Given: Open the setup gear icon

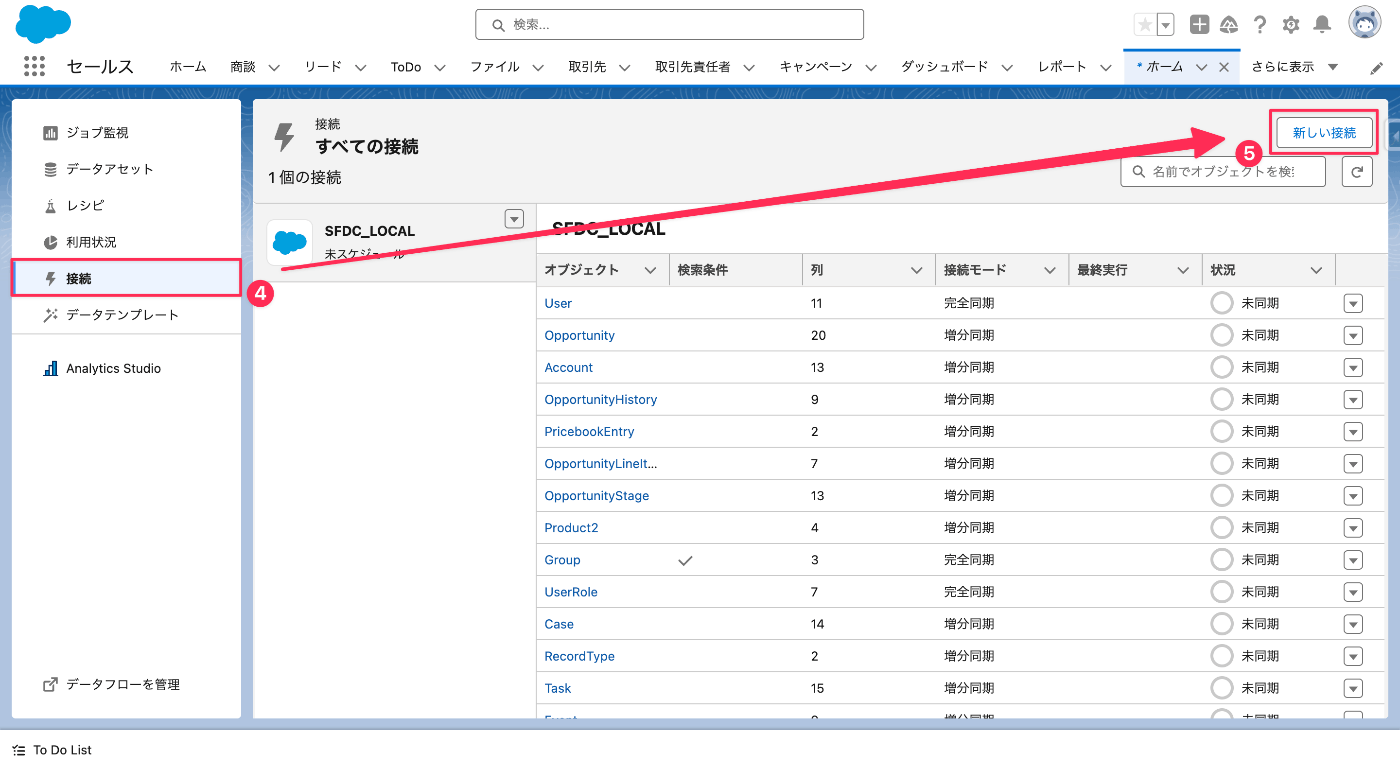Looking at the screenshot, I should [1291, 25].
